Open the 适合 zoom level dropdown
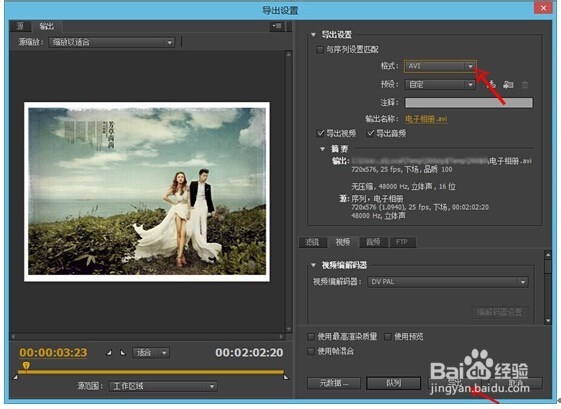This screenshot has width=561, height=409. coord(151,353)
